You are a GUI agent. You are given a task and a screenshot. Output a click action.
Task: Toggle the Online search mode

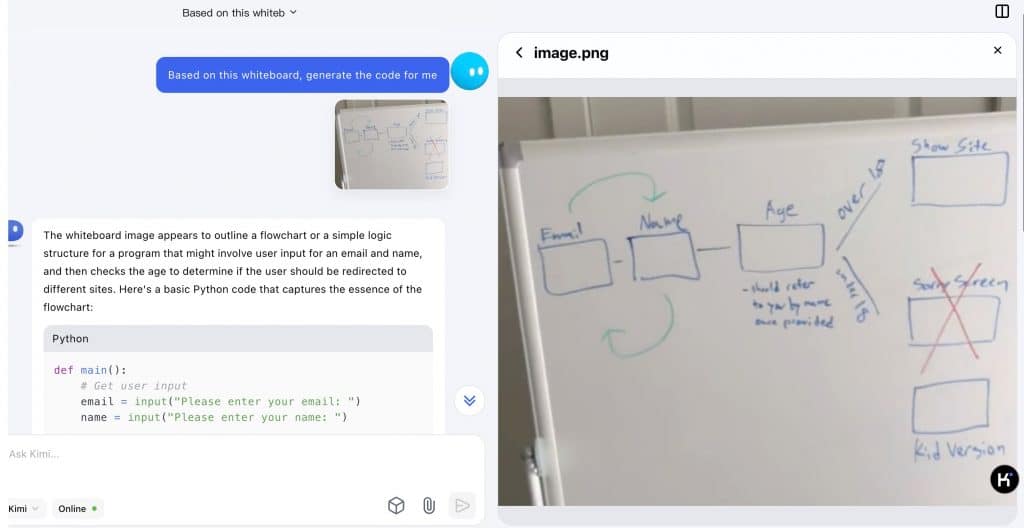(78, 508)
